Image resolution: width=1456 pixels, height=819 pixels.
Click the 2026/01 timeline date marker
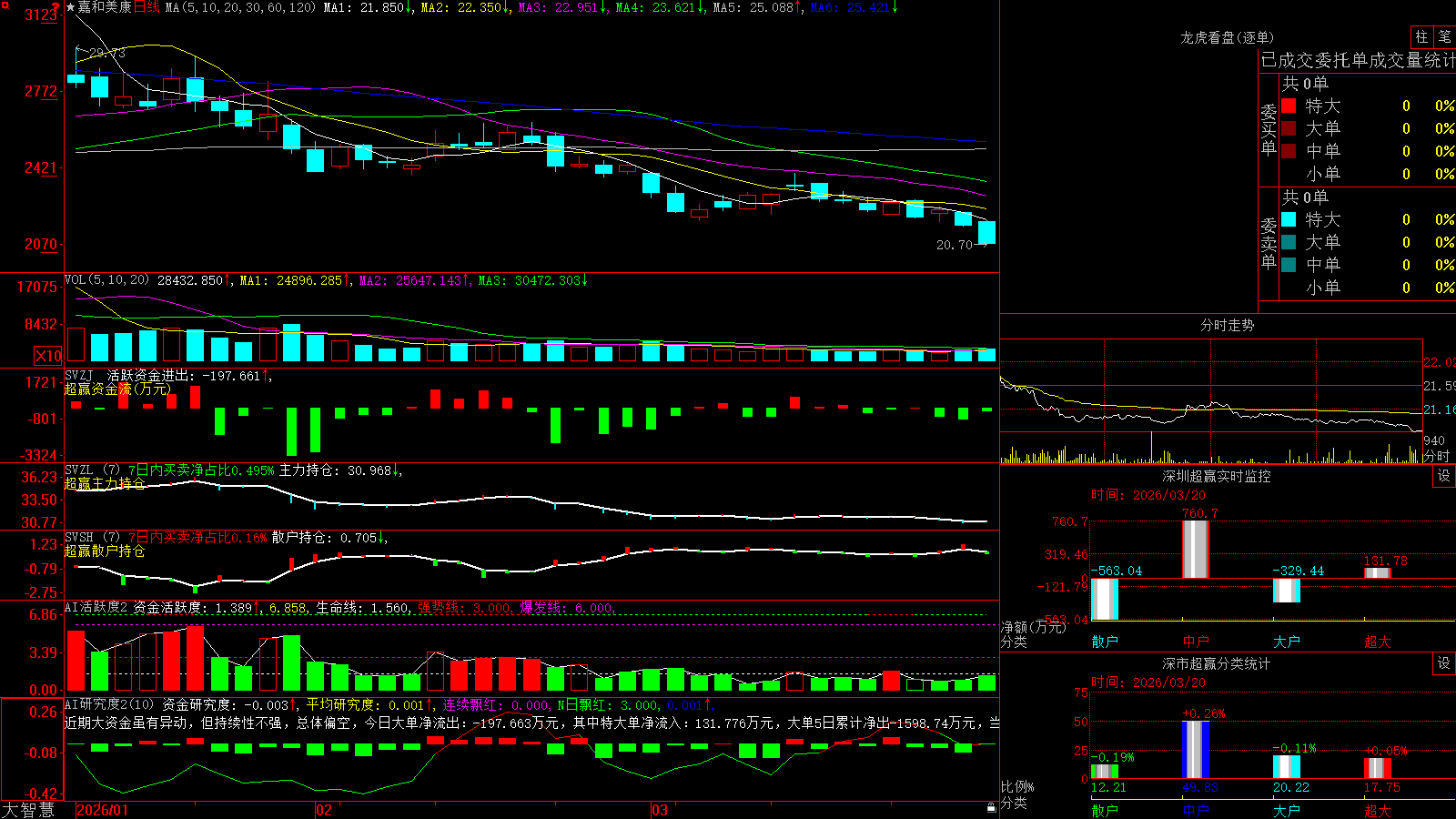(x=102, y=810)
